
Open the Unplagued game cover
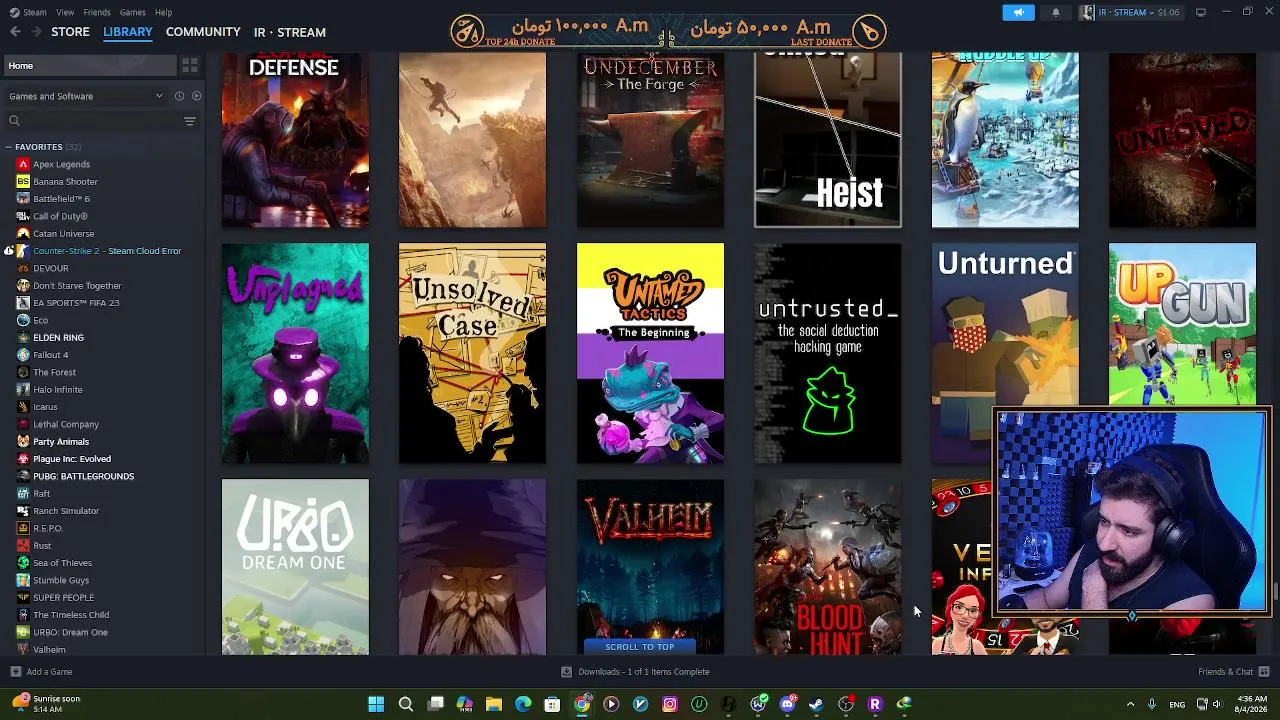[x=295, y=353]
